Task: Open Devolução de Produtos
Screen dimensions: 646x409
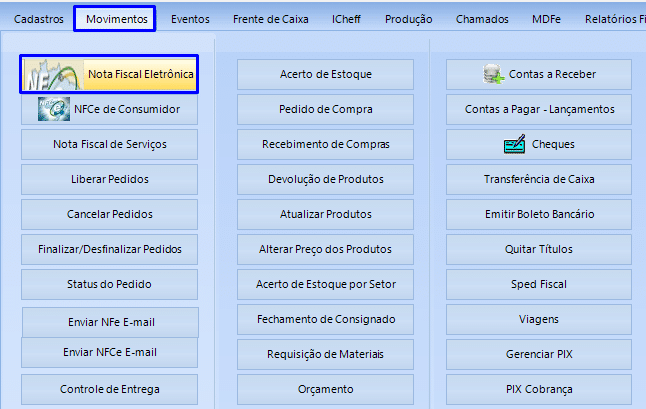Action: [x=325, y=179]
